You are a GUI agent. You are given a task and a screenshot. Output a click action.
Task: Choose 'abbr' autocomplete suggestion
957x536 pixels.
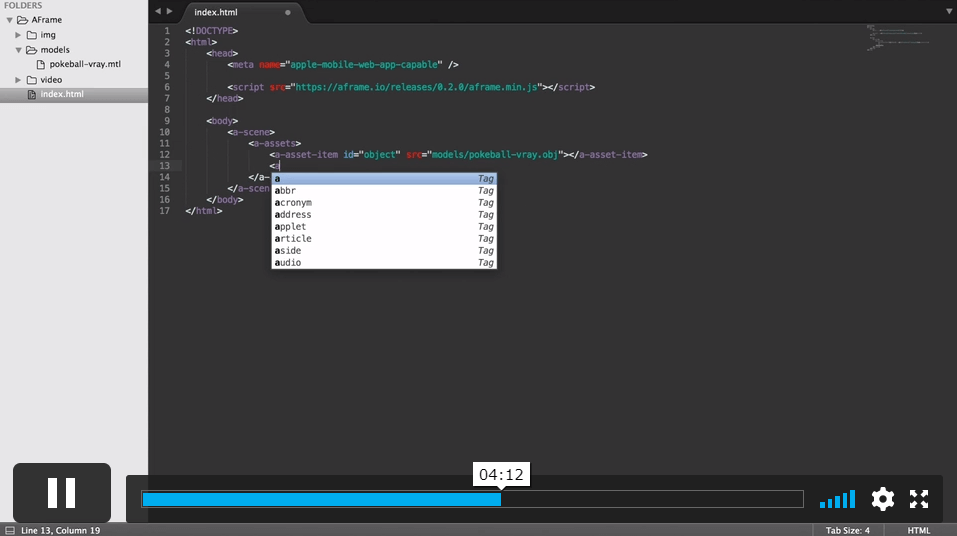point(384,190)
